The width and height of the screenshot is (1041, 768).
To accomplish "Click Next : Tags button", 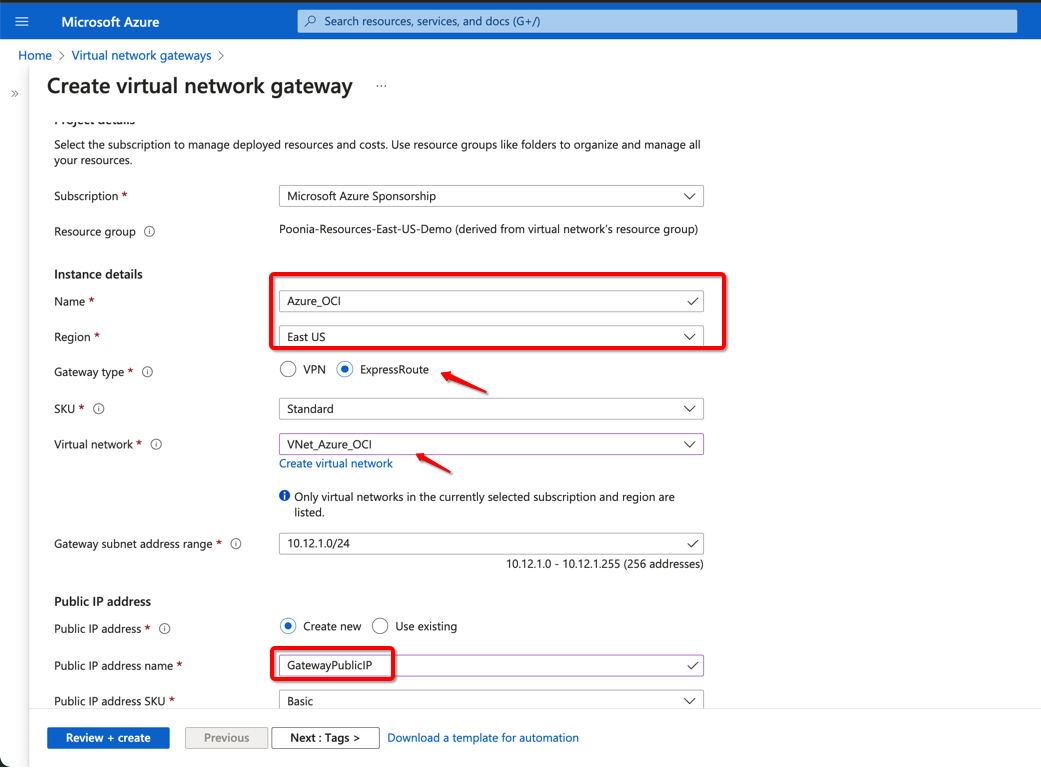I will click(325, 738).
